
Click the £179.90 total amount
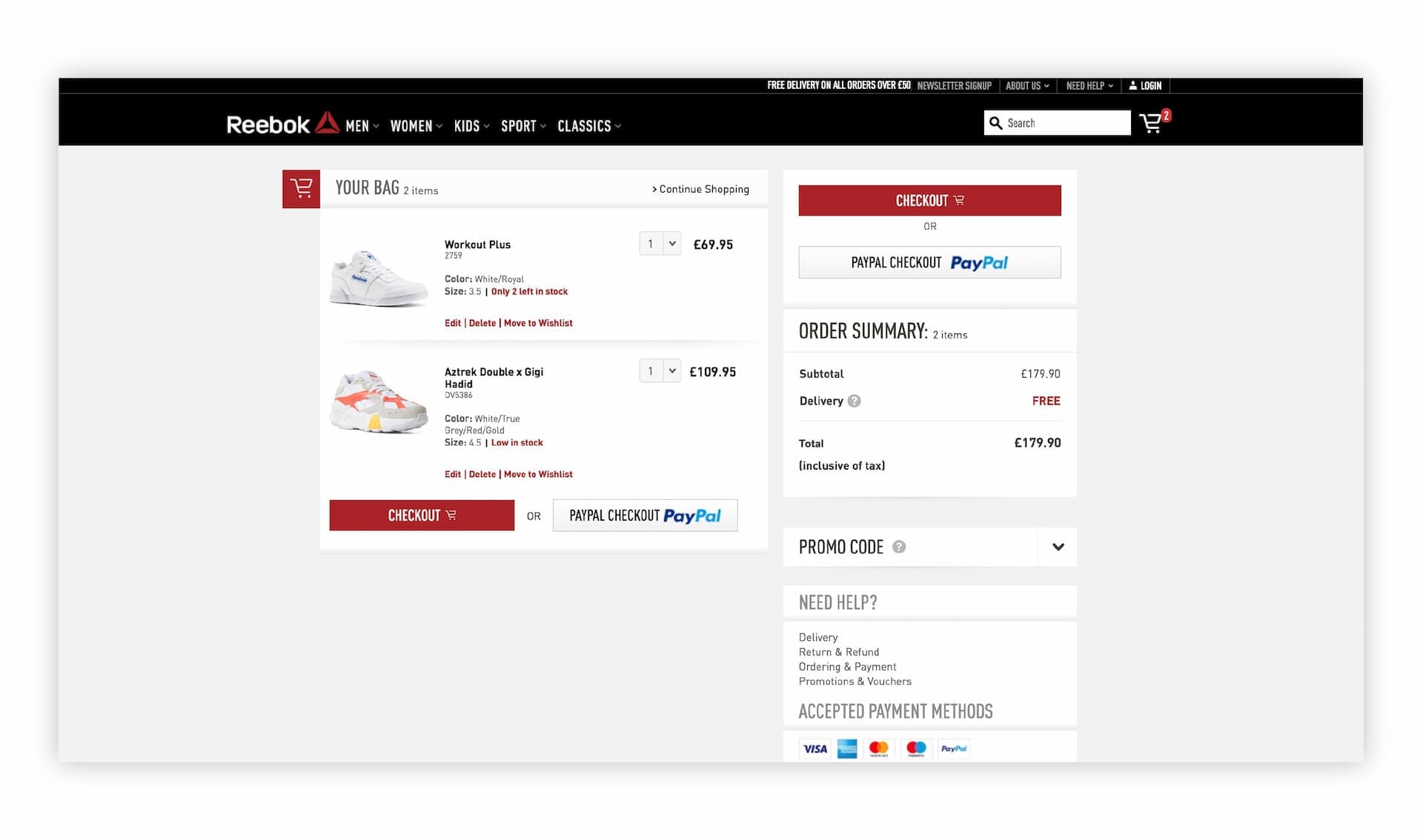click(x=1038, y=443)
